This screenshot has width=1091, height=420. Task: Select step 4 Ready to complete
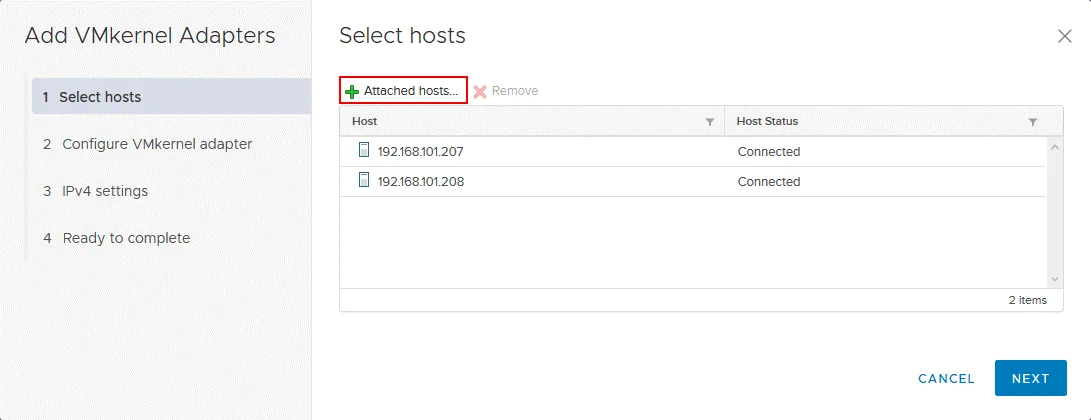tap(125, 238)
